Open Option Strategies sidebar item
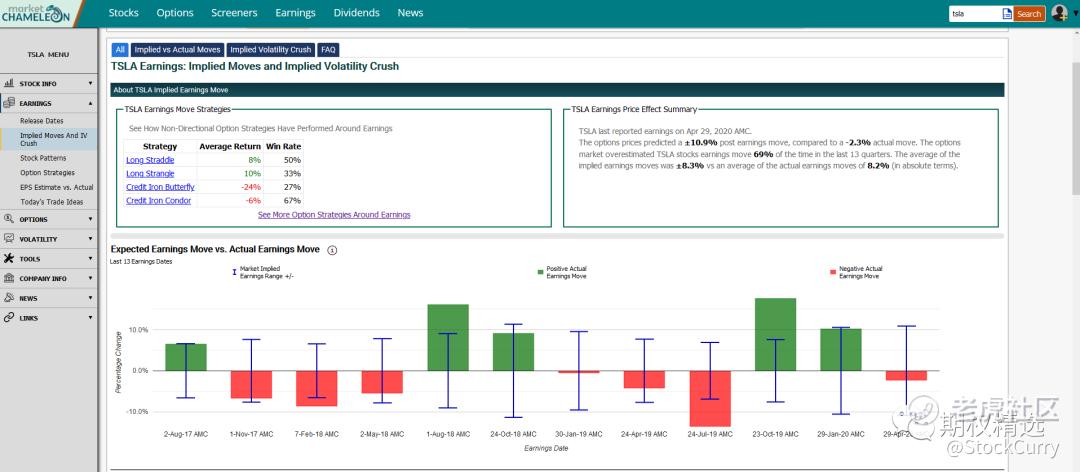Screen dimensions: 1080x472 [x=47, y=173]
